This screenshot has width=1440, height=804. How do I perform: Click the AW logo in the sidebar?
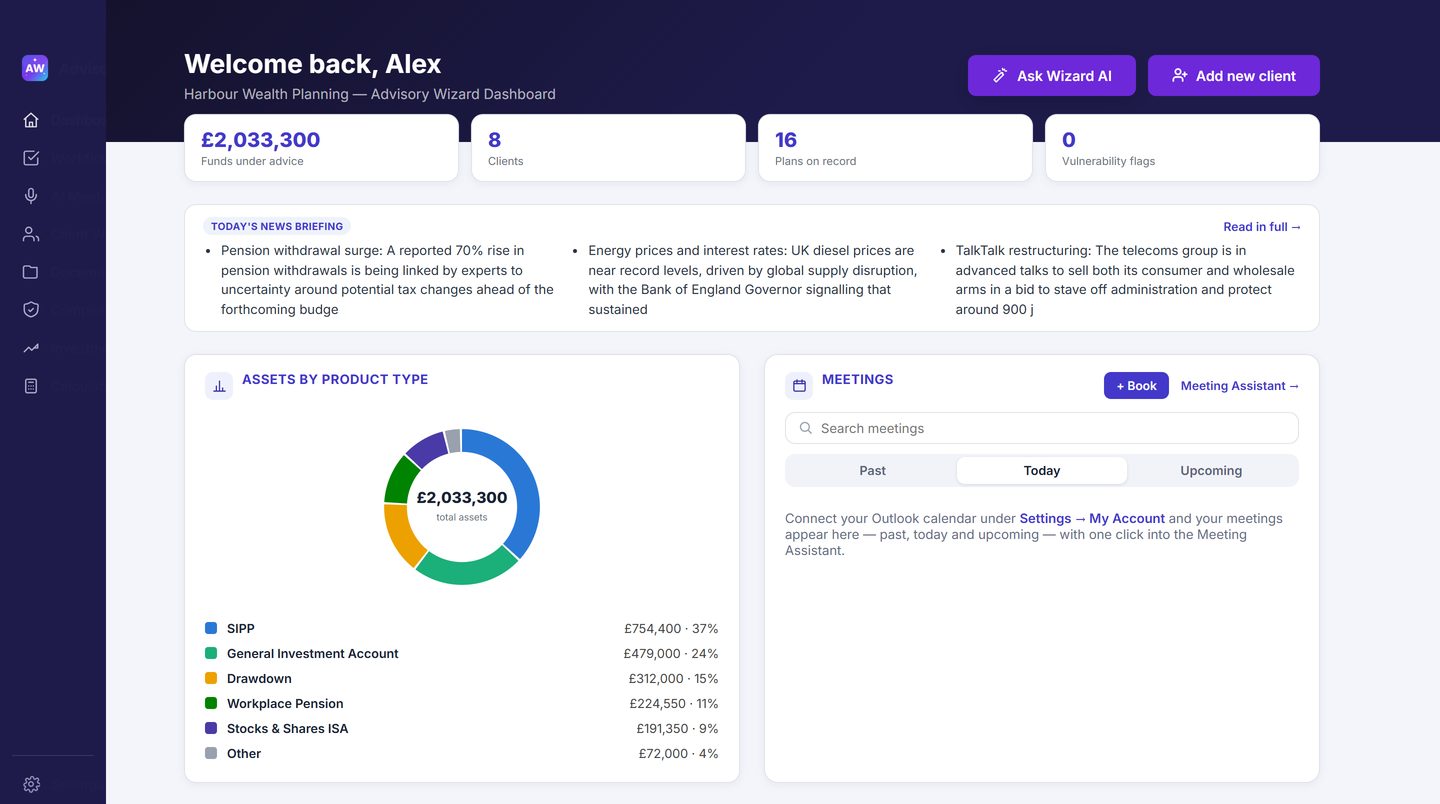[x=35, y=68]
